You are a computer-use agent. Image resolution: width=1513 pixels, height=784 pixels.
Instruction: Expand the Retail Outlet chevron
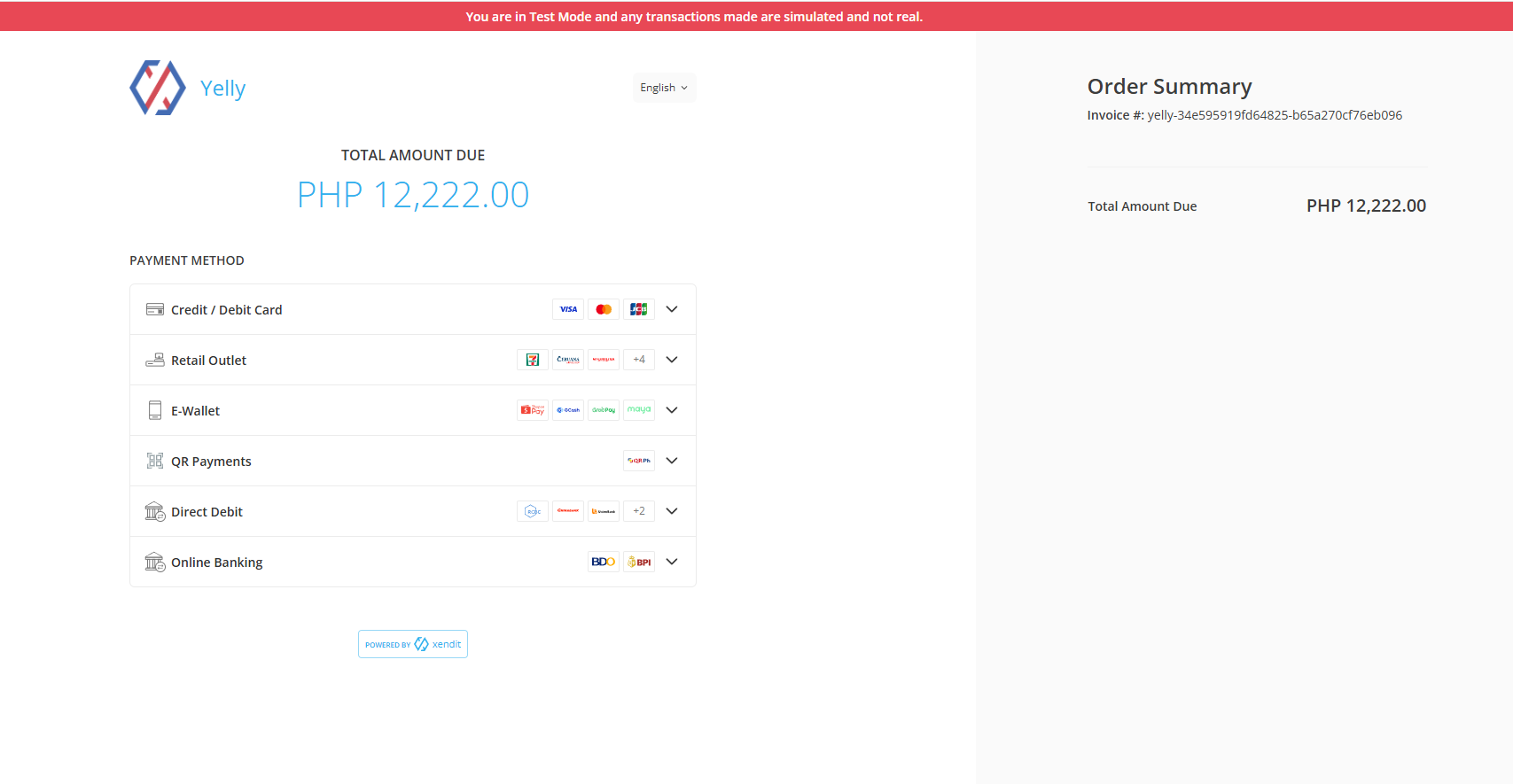point(672,360)
